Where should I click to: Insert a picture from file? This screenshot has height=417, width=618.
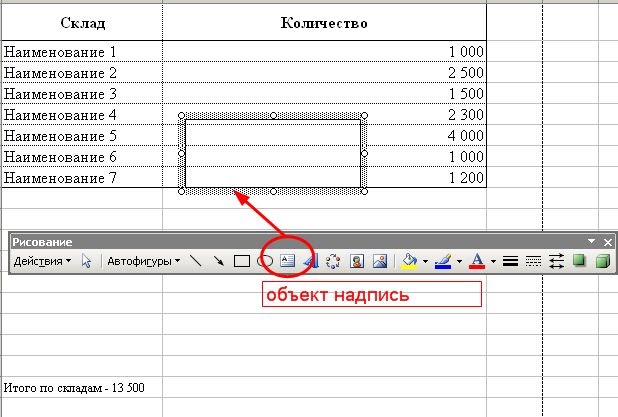pos(380,261)
